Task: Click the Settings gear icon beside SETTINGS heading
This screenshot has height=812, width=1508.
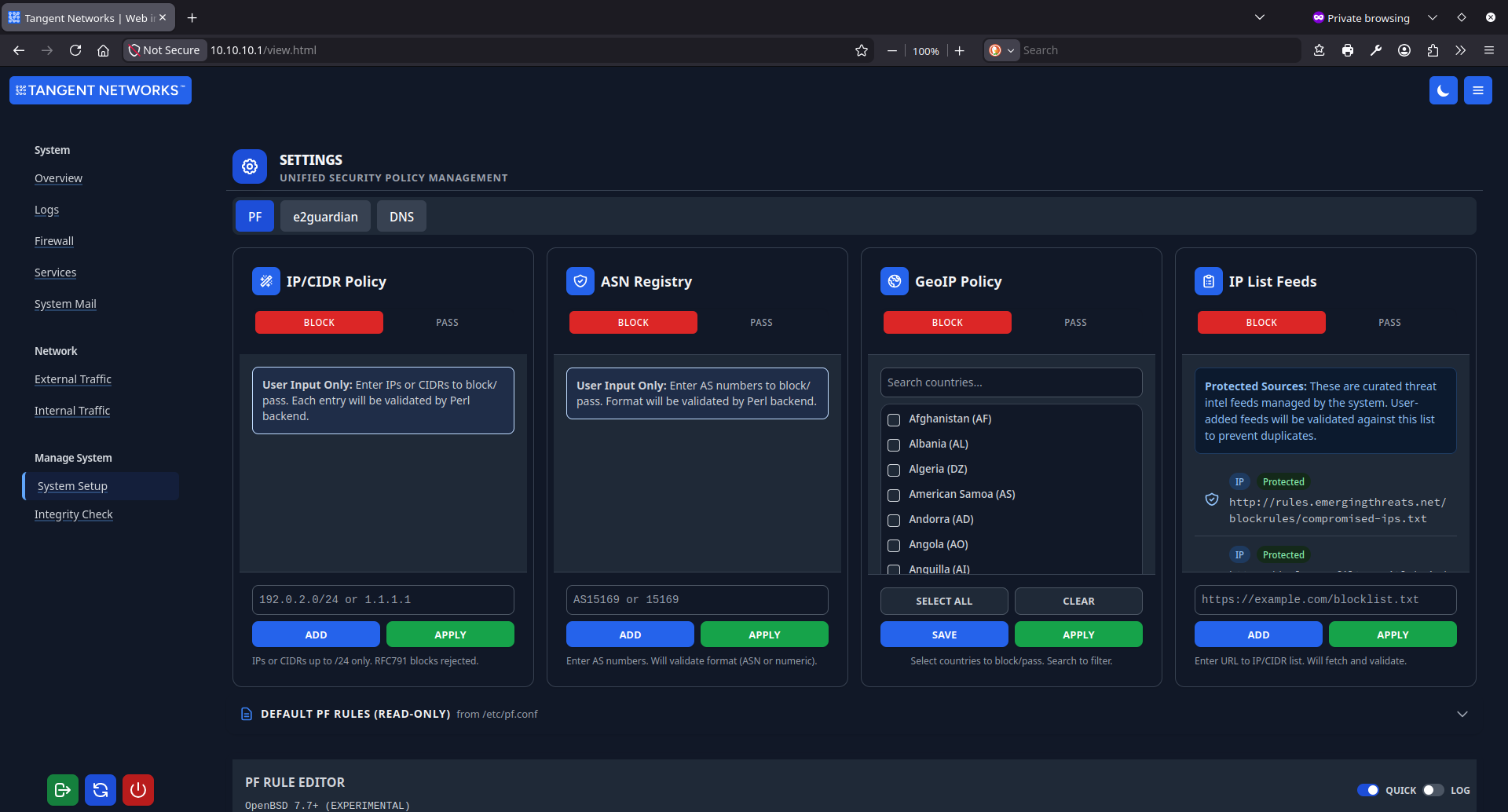Action: 249,166
